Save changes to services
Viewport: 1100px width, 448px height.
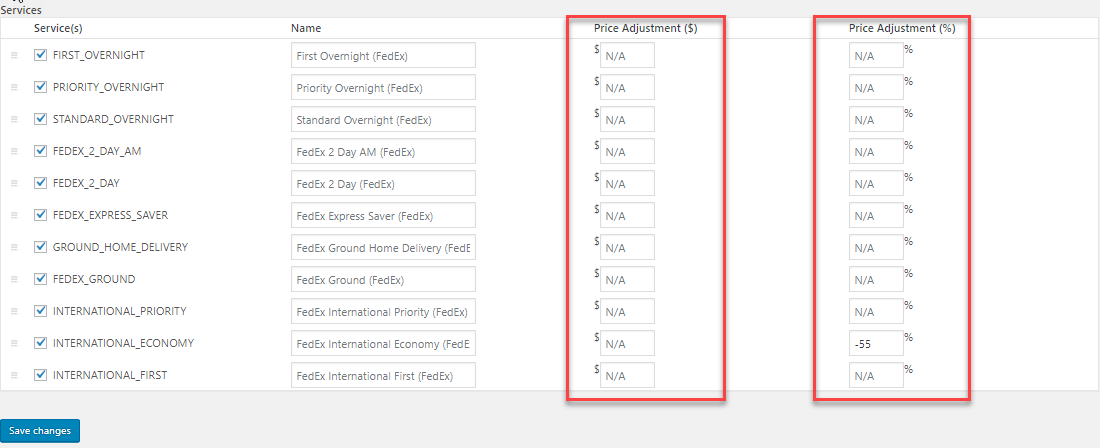(40, 431)
